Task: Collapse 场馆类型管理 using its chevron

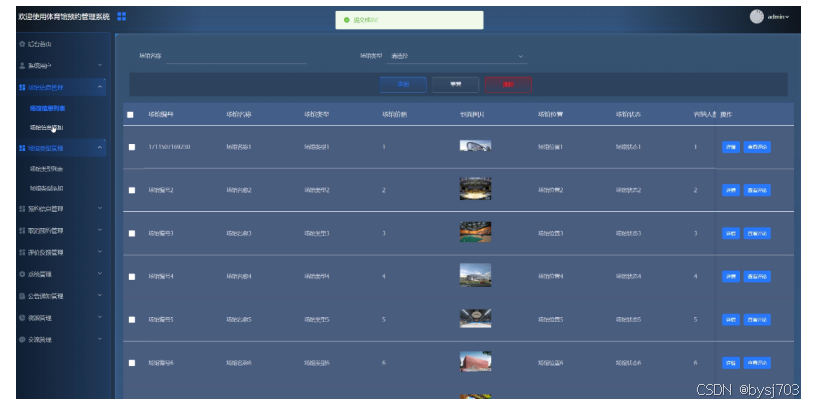Action: (x=100, y=148)
